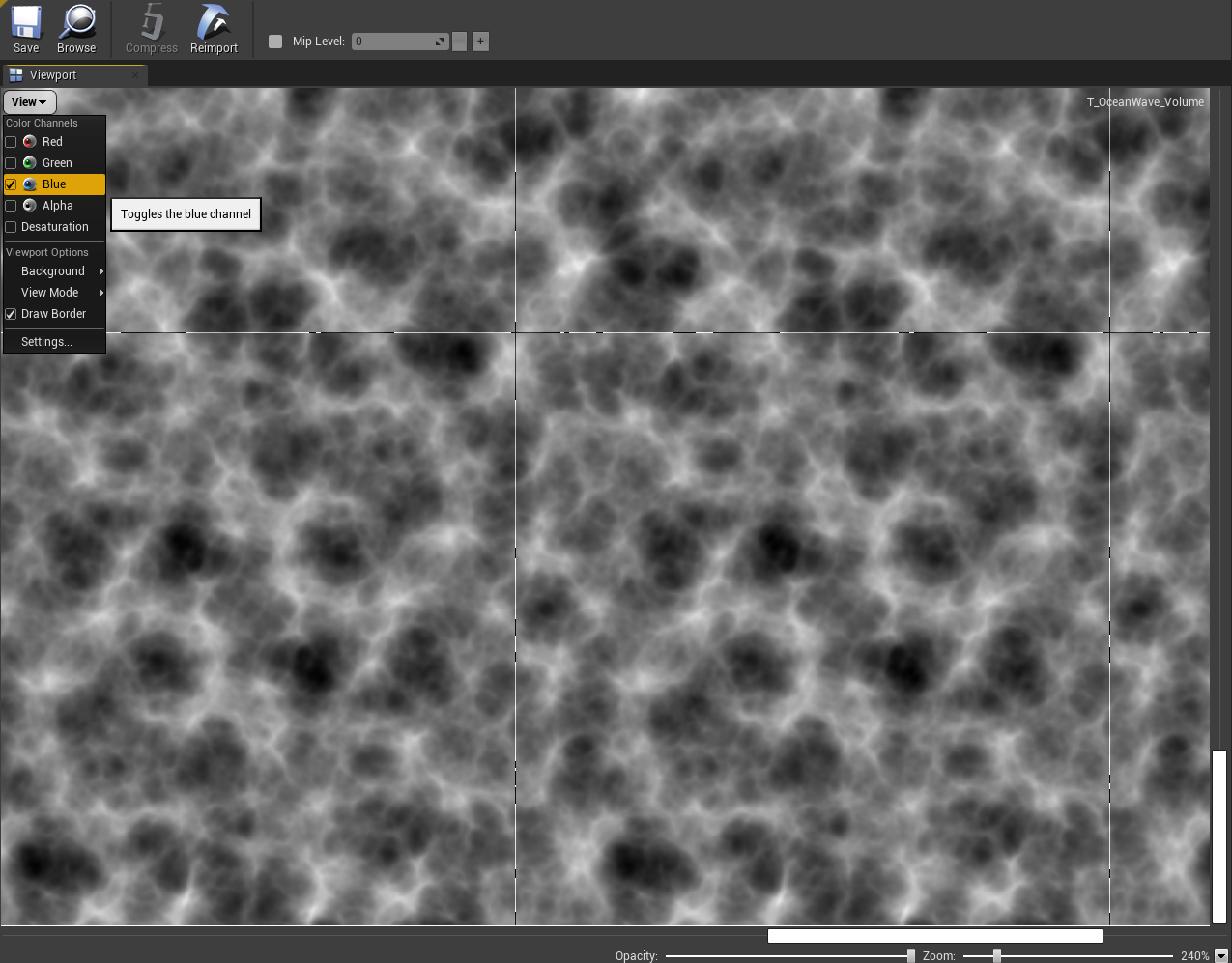
Task: Toggle the Mip Level checkbox
Action: pos(275,42)
